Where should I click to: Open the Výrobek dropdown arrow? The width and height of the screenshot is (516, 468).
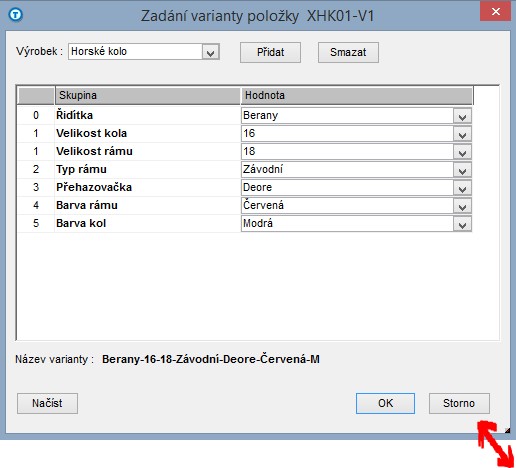pos(210,52)
